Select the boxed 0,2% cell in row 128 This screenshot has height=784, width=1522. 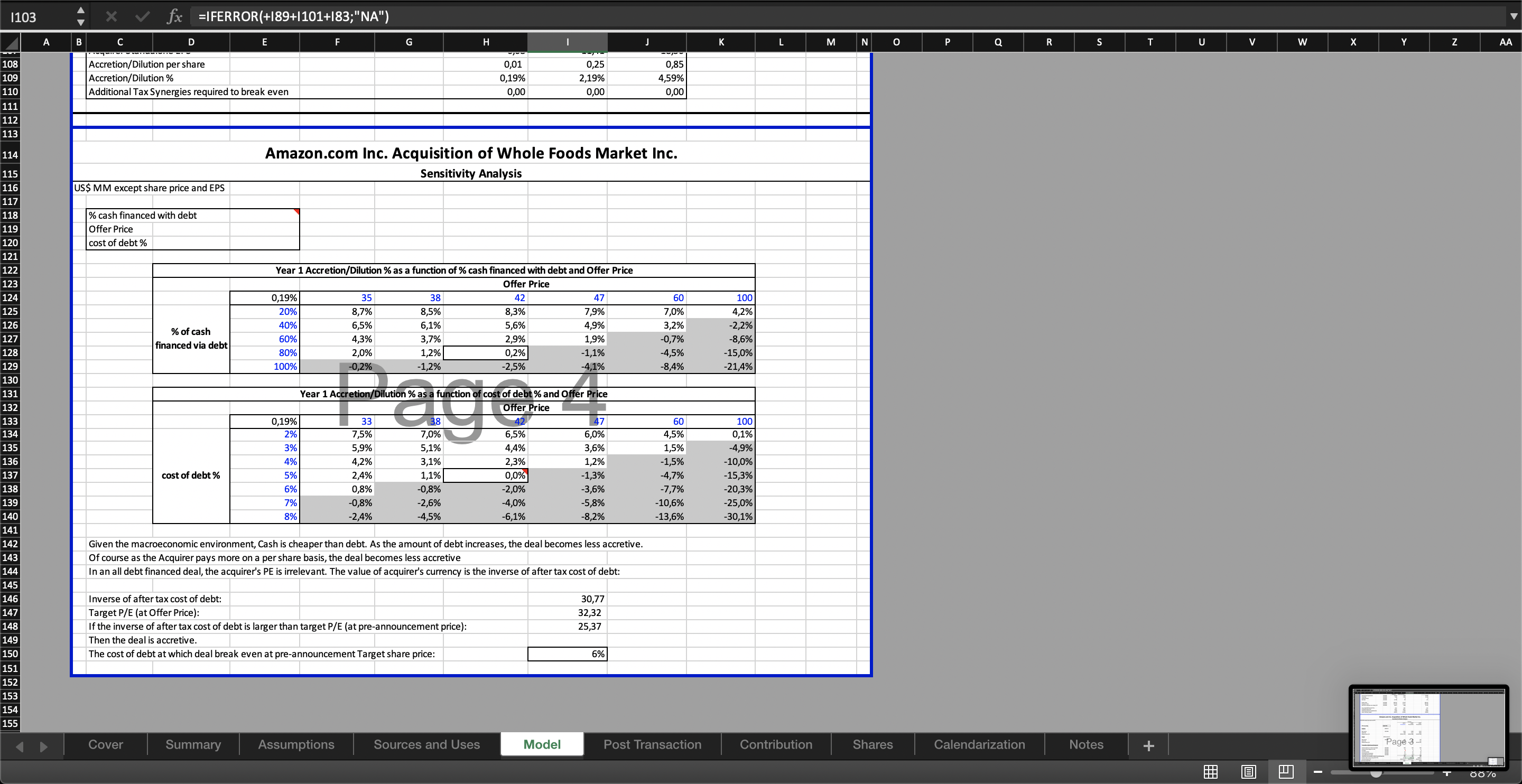click(x=485, y=353)
